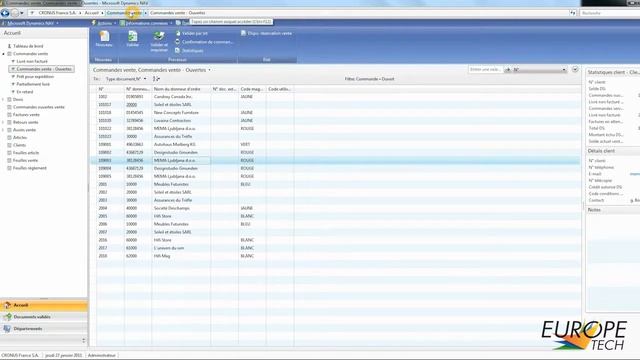Click the E-mail link value in Détails client

point(635,174)
